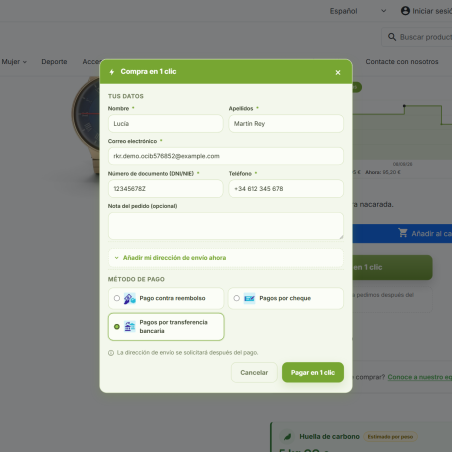
Task: Click in the Nota del pedido textarea
Action: tap(226, 226)
